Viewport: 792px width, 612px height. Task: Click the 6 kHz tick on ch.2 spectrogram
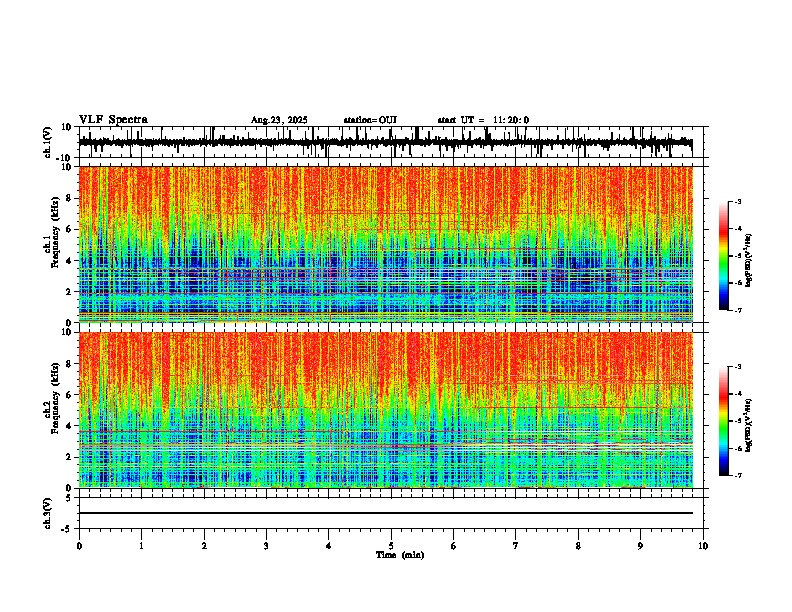tap(70, 395)
